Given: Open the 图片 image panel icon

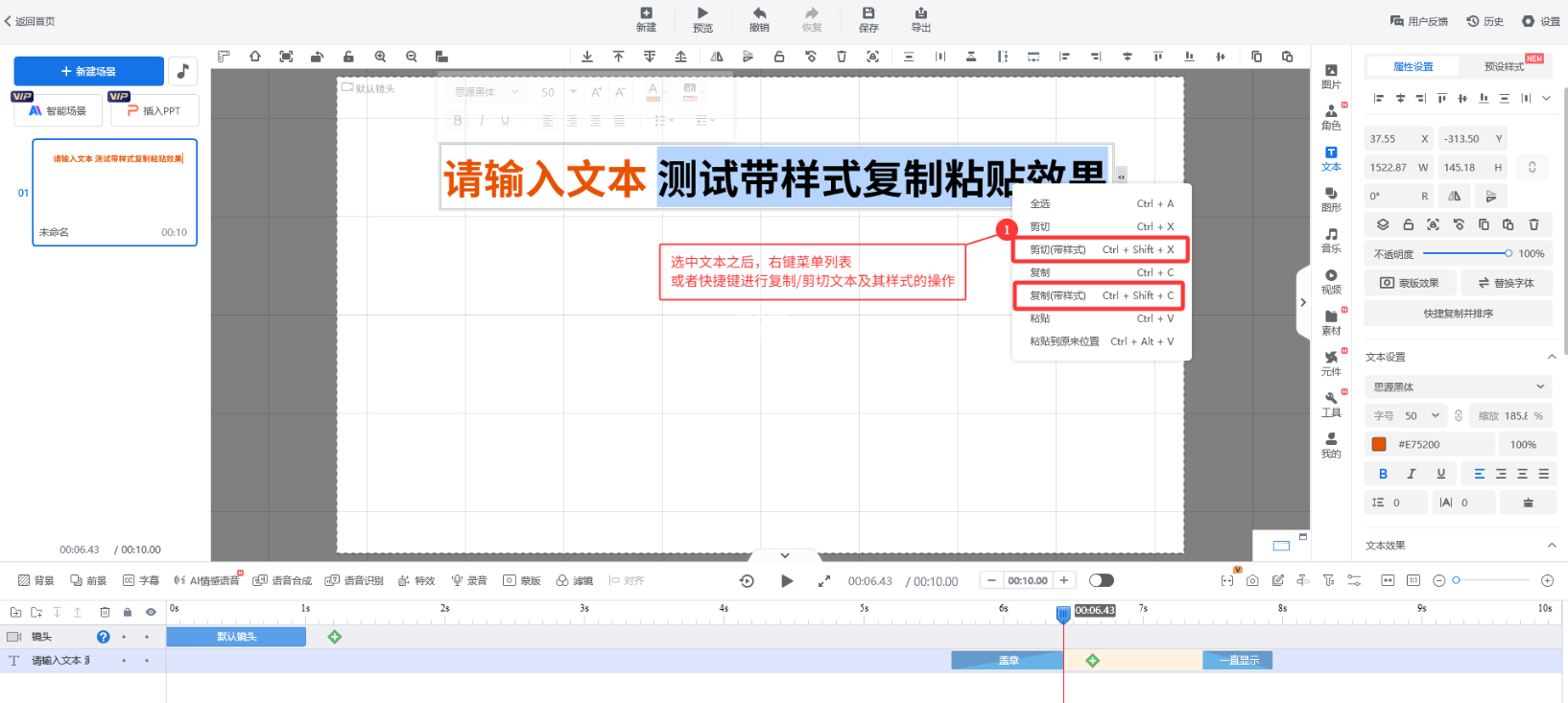Looking at the screenshot, I should click(1331, 76).
